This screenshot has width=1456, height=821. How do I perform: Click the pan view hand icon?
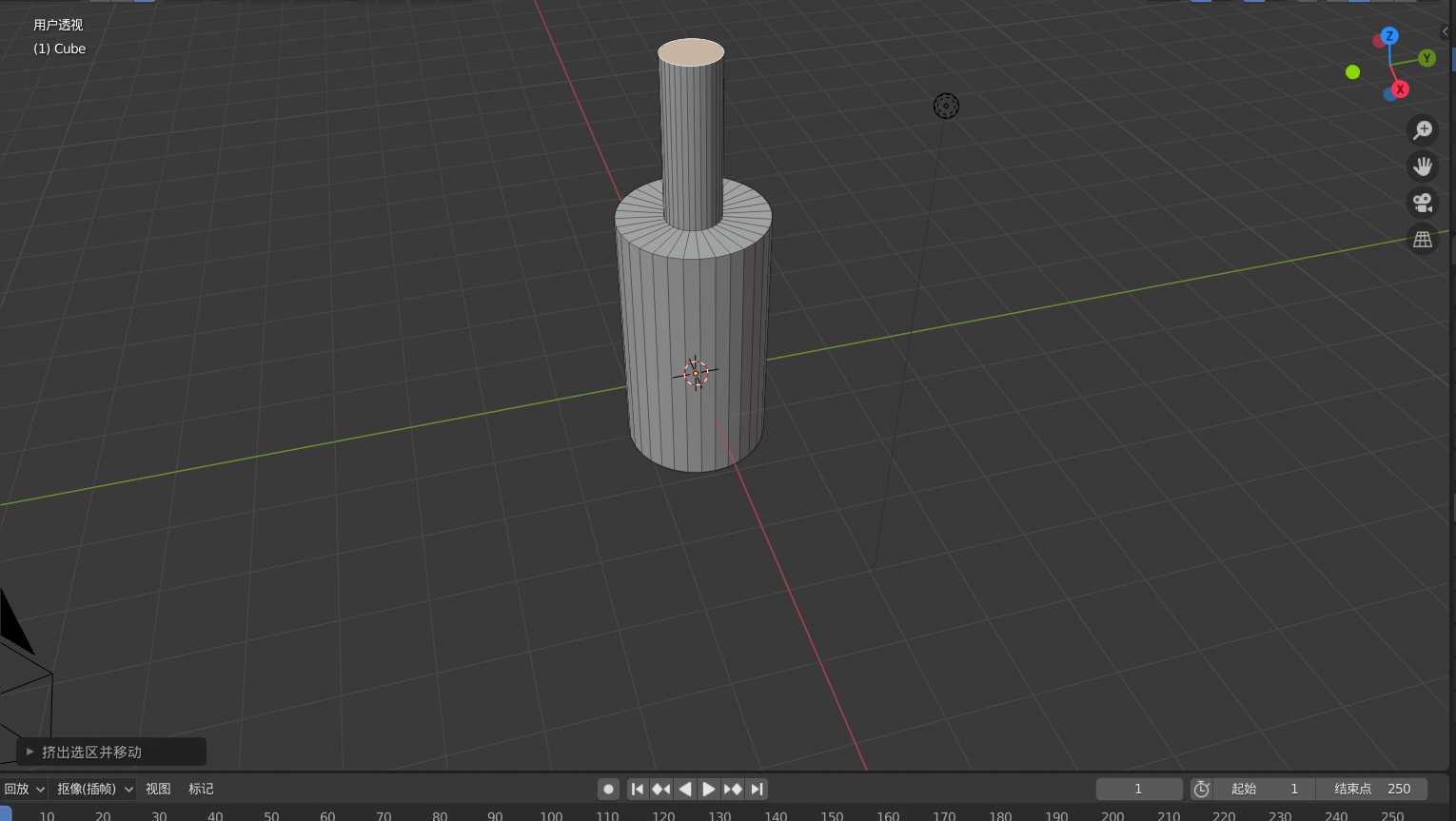(x=1423, y=166)
